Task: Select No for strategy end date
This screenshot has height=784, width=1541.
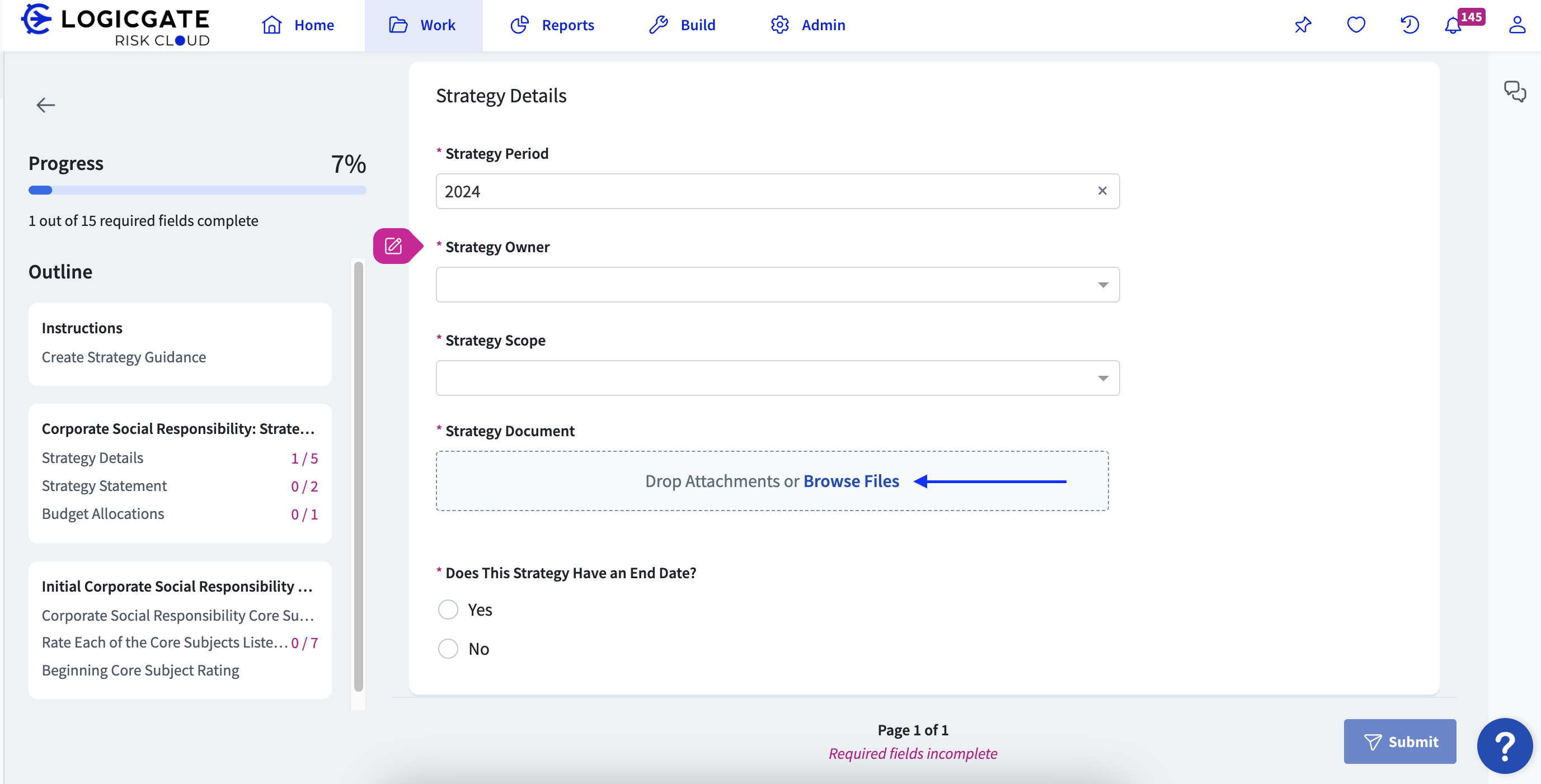Action: (x=448, y=648)
